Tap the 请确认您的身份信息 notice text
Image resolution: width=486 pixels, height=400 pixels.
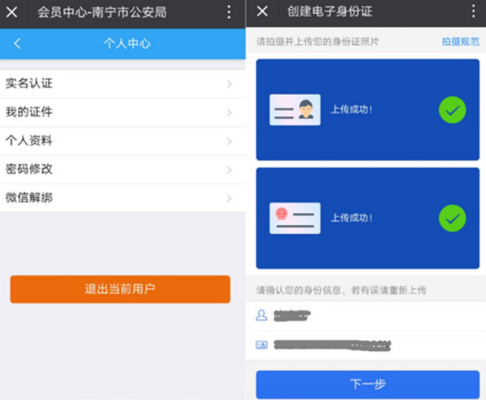coord(341,290)
